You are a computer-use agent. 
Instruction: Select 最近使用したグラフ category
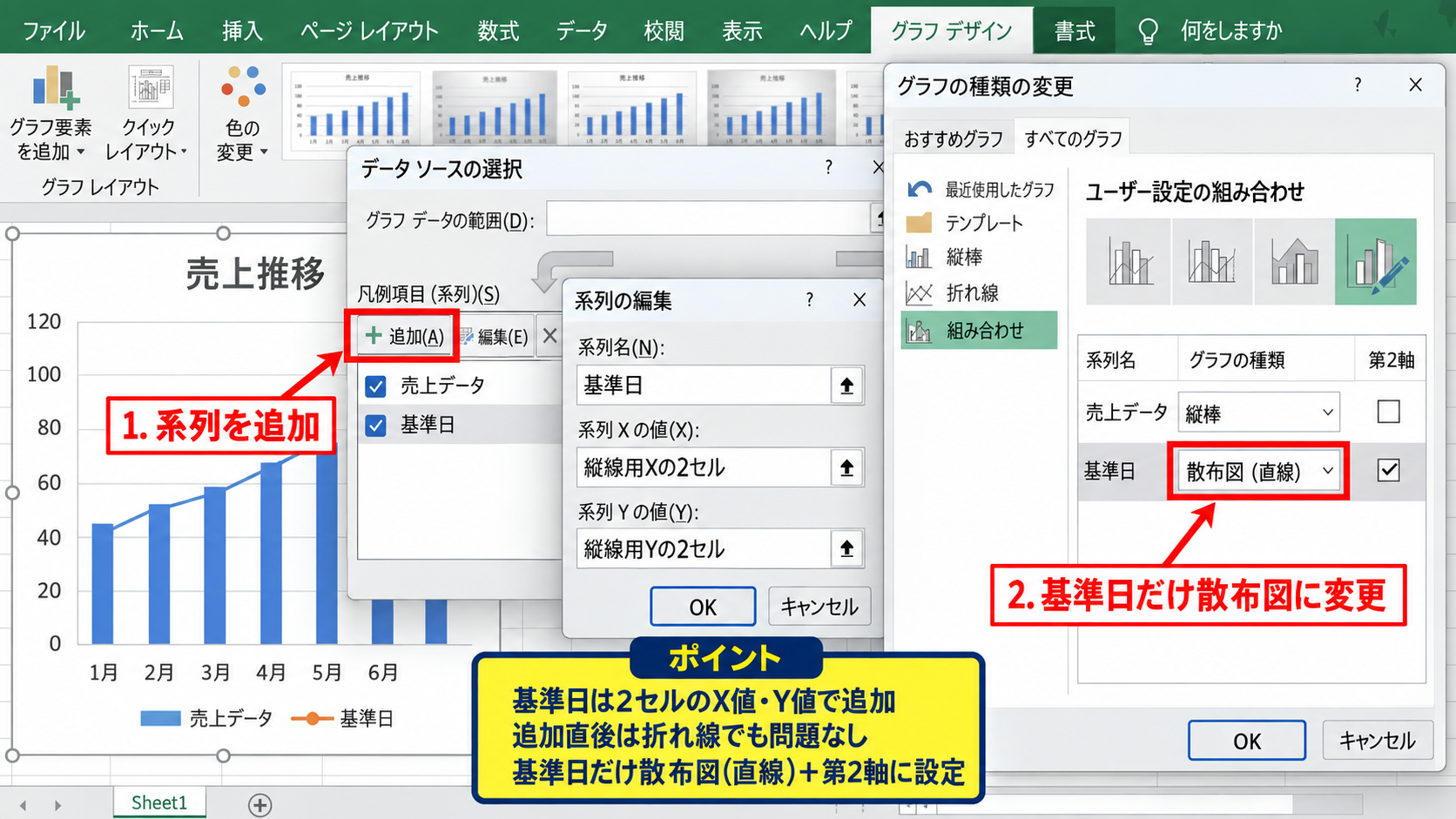(x=980, y=189)
